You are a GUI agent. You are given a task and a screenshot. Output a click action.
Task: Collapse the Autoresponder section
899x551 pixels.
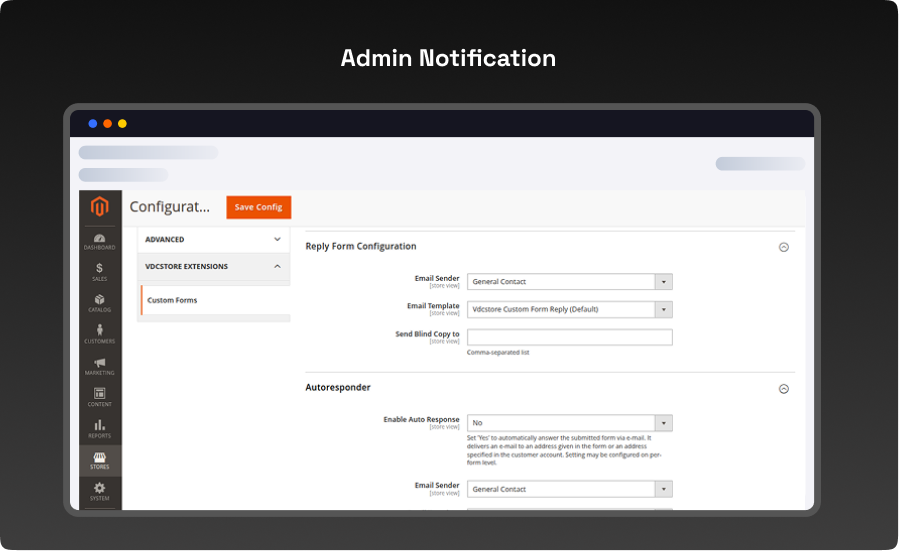tap(784, 389)
